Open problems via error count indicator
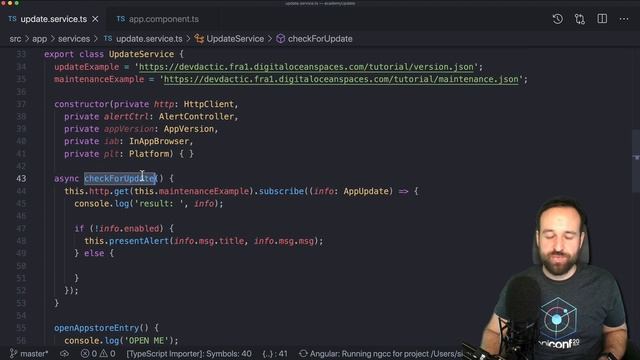 88,353
